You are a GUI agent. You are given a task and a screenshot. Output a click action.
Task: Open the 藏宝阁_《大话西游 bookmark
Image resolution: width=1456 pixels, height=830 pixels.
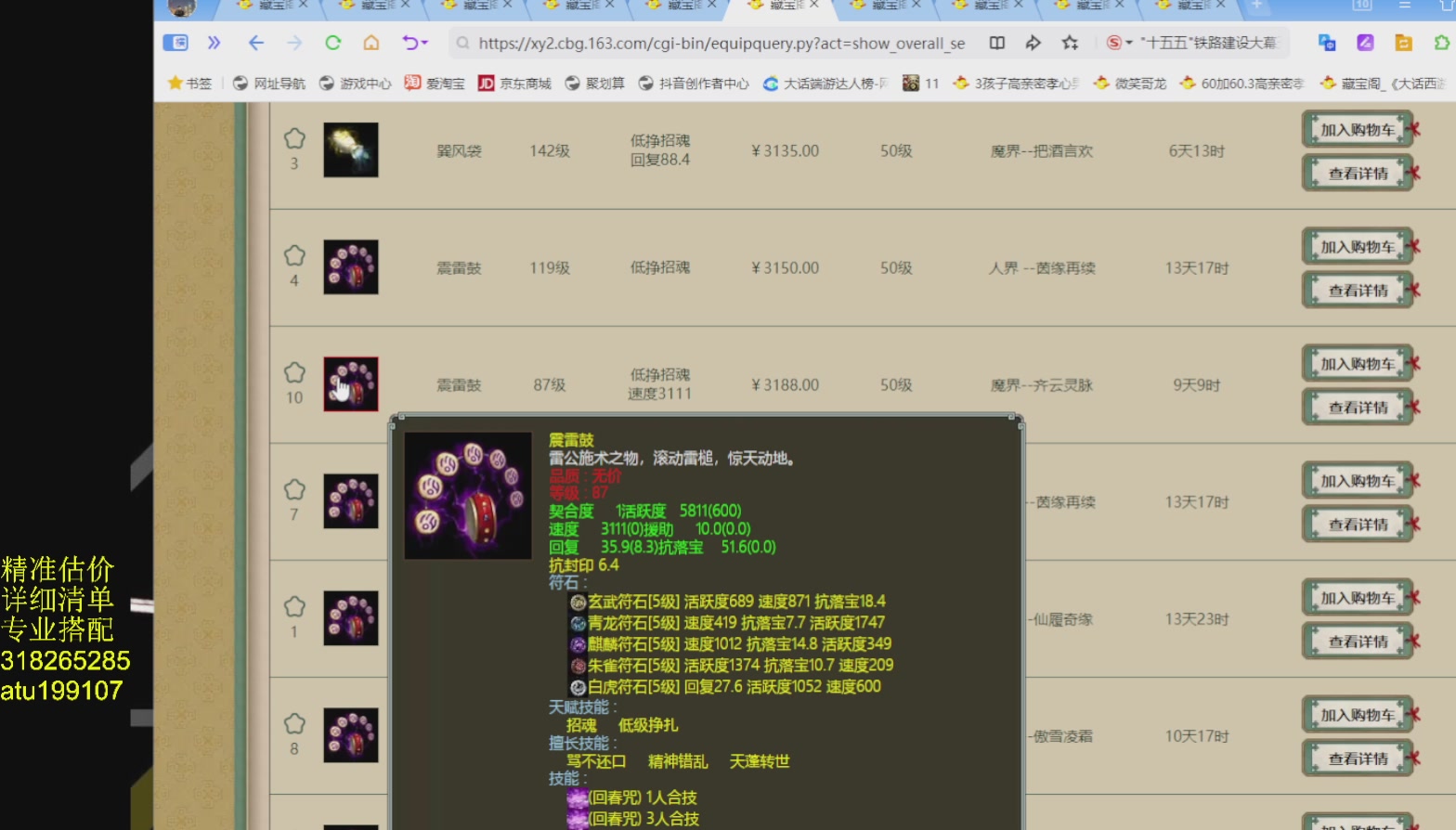[x=1384, y=84]
